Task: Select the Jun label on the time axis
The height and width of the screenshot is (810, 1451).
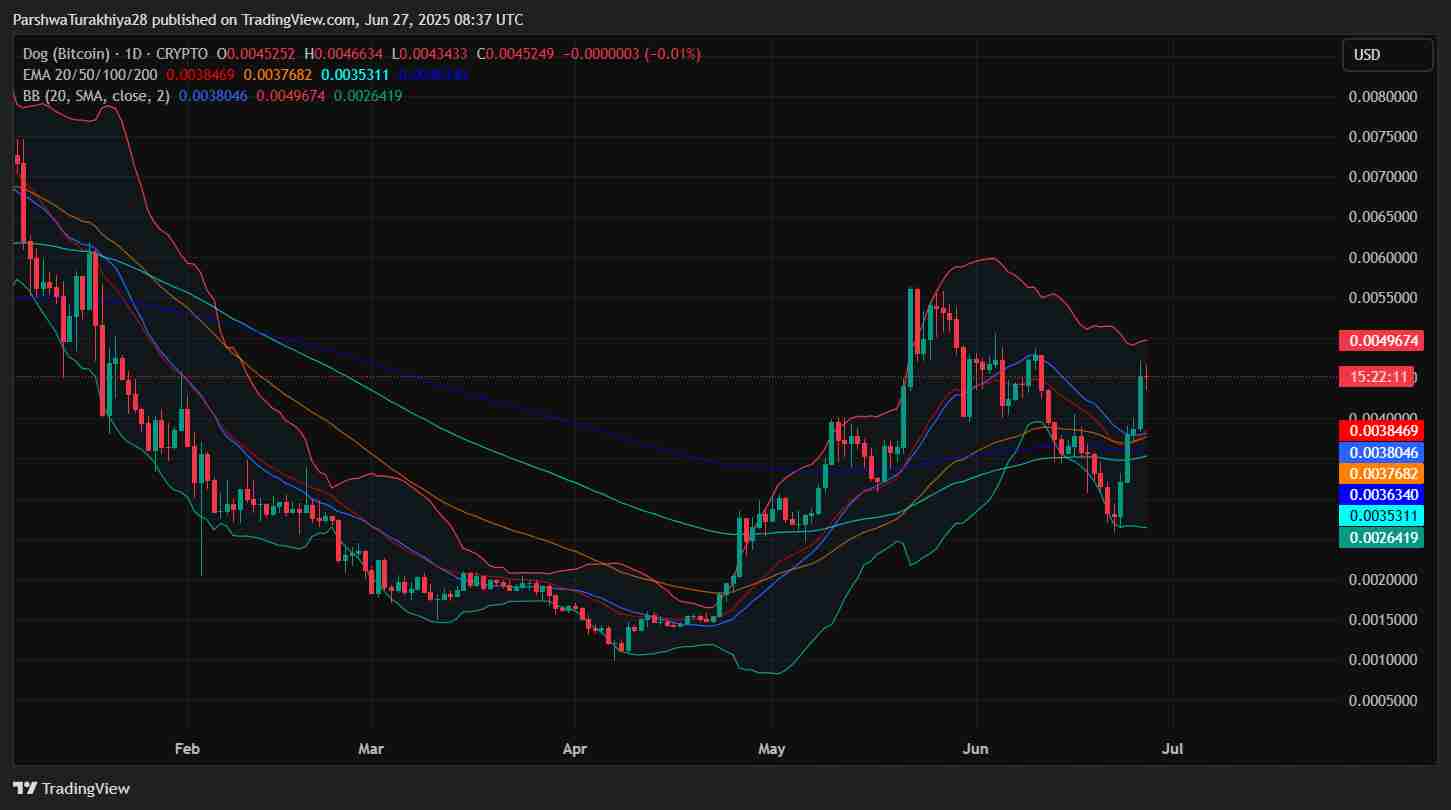Action: [x=975, y=748]
